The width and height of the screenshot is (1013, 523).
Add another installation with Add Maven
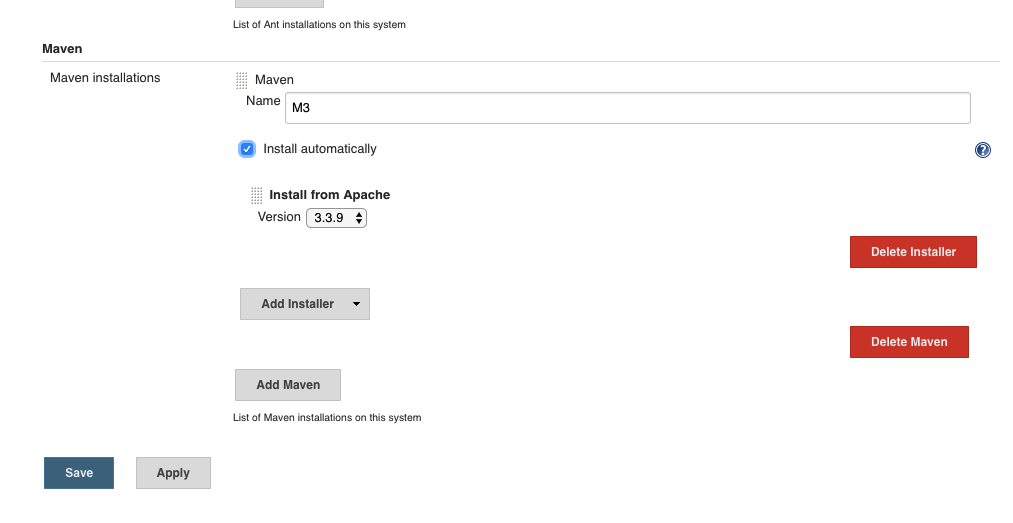click(x=287, y=385)
